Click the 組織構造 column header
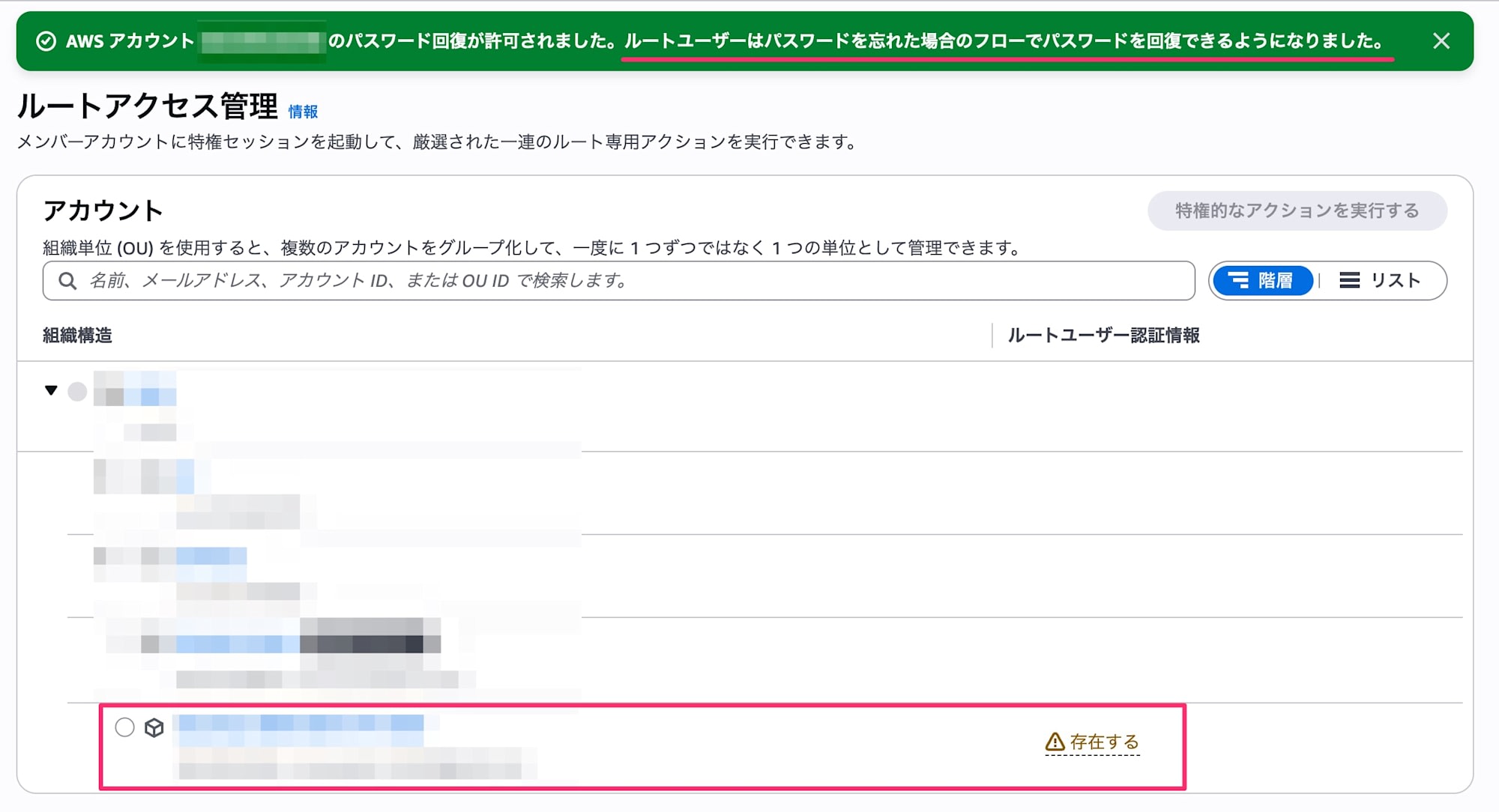The height and width of the screenshot is (812, 1499). (x=77, y=336)
